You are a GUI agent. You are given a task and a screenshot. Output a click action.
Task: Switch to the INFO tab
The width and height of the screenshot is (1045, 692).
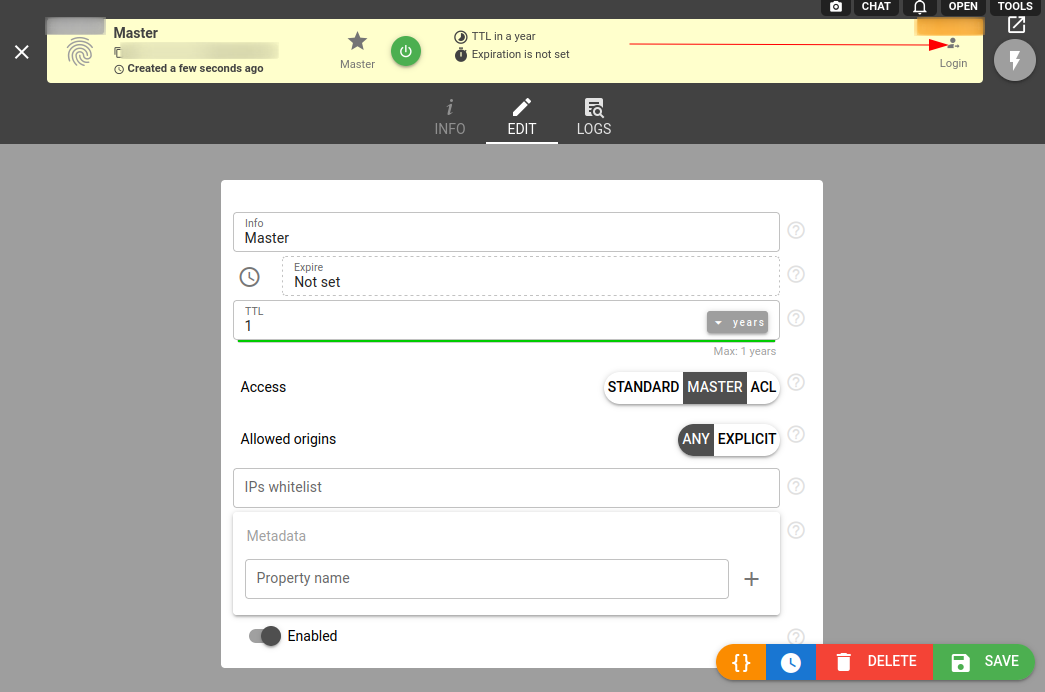coord(449,117)
